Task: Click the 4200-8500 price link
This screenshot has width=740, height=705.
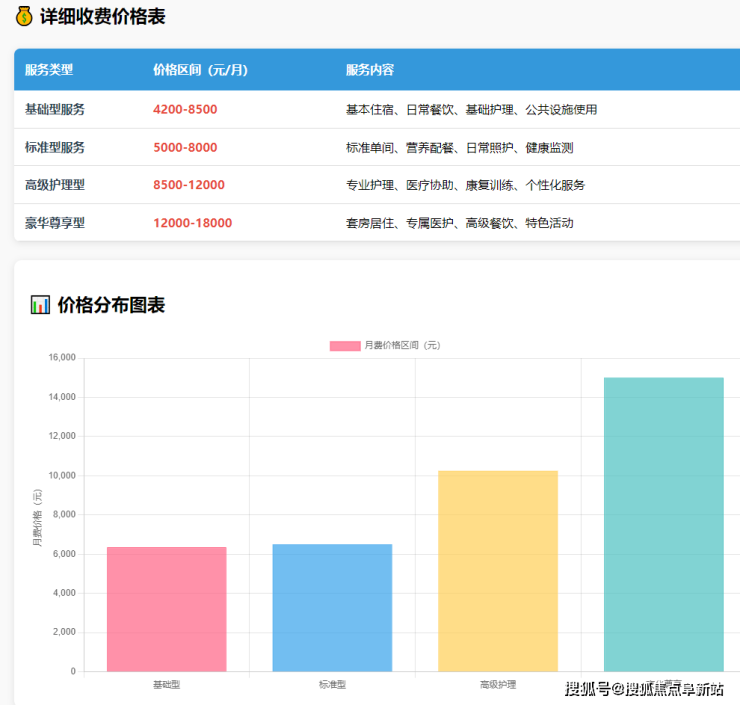Action: coord(185,109)
